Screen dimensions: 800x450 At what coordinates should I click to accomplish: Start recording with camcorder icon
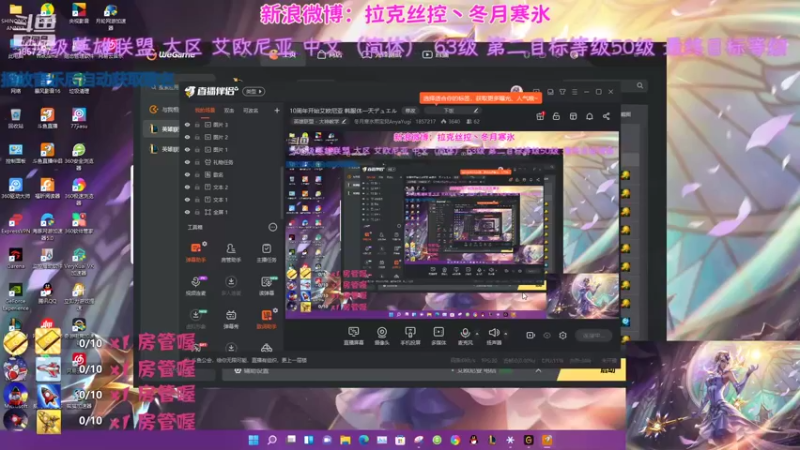click(x=531, y=335)
